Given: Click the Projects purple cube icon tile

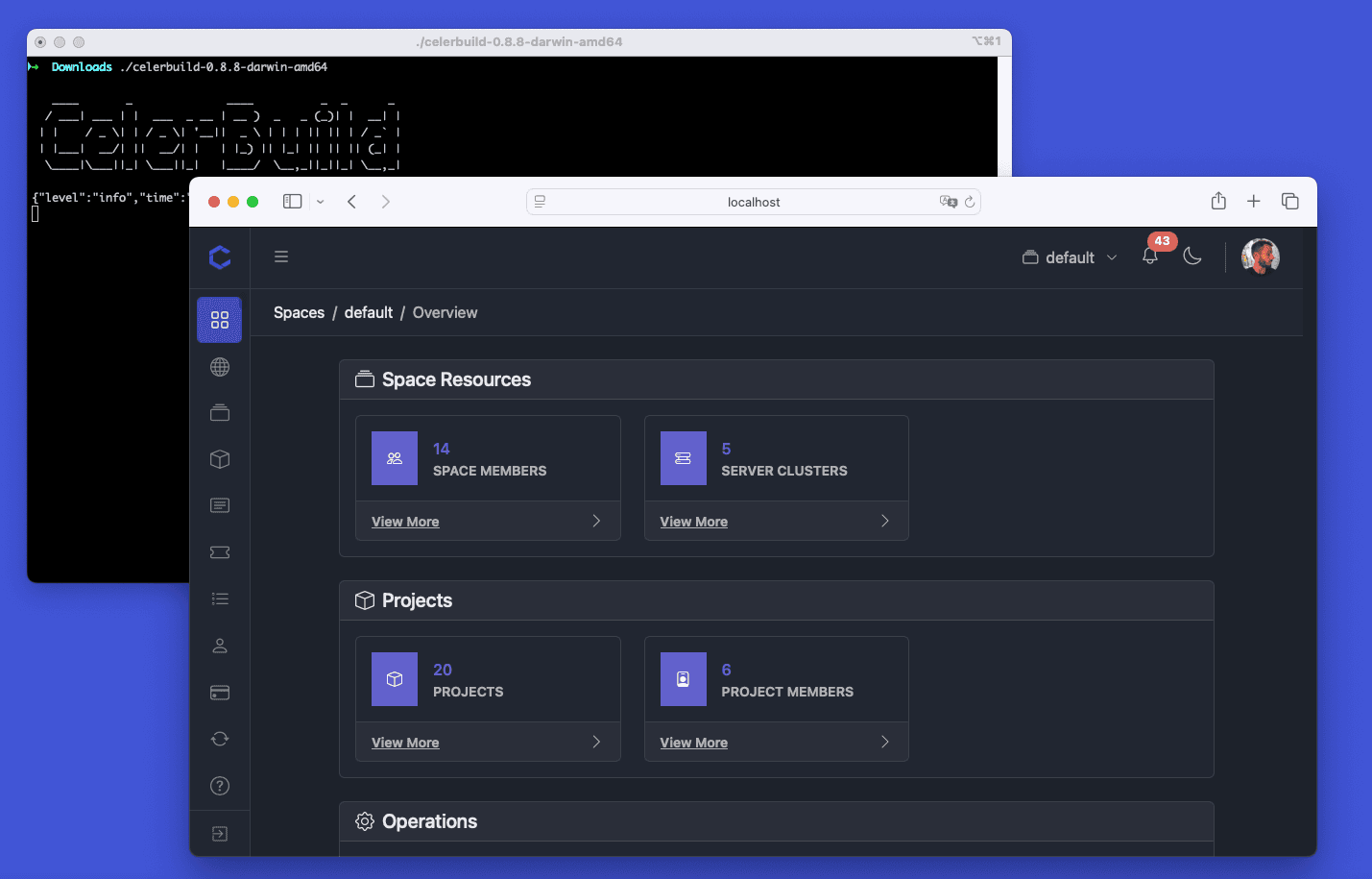Looking at the screenshot, I should (395, 679).
